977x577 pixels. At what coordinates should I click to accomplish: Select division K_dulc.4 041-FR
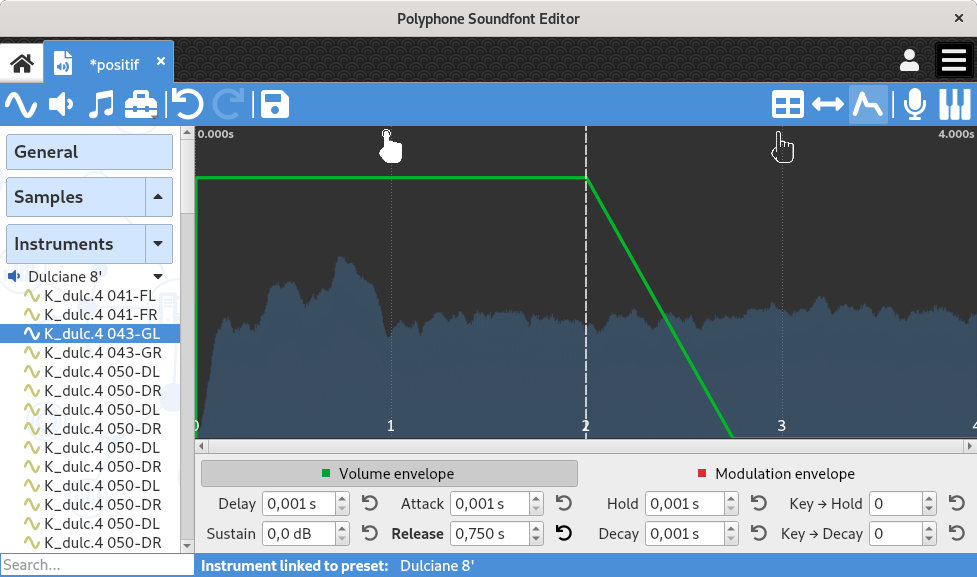click(x=100, y=315)
